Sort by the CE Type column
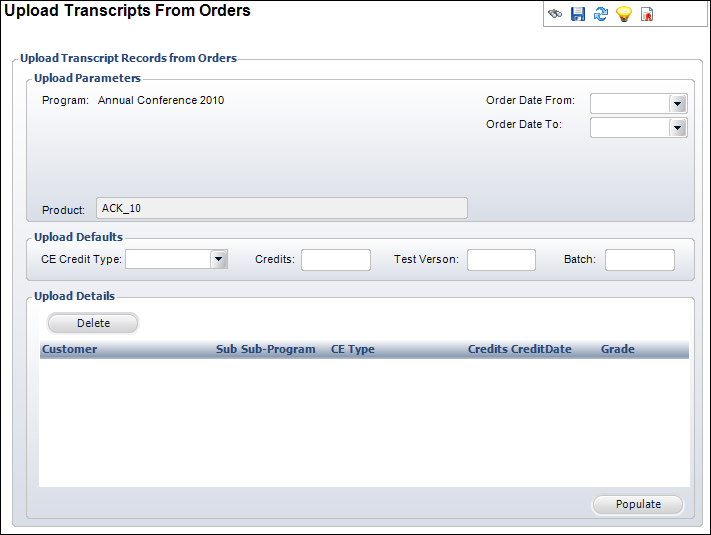 click(353, 350)
